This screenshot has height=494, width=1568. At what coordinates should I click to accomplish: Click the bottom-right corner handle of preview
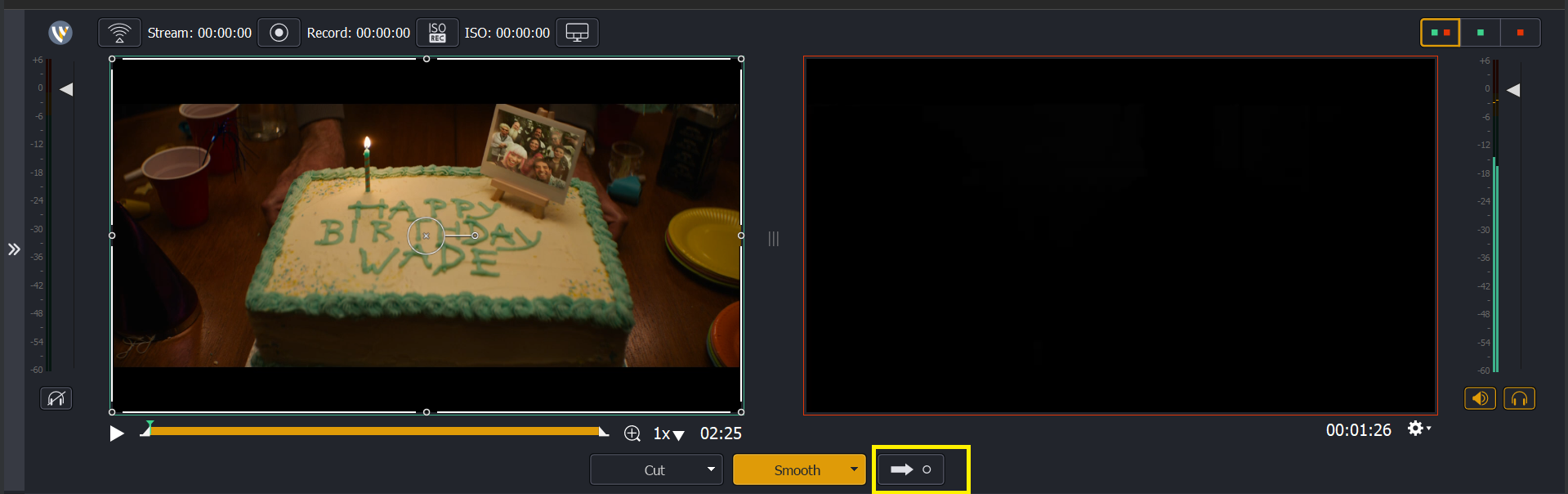[741, 412]
